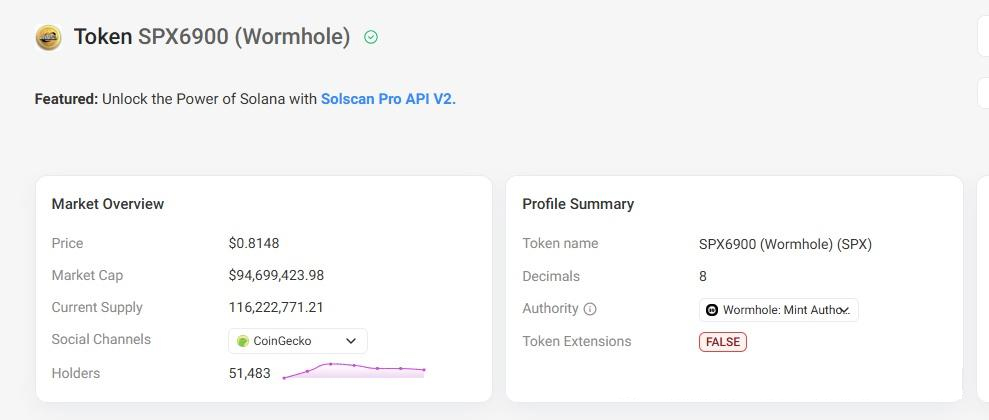Click the Authority info circle icon
The height and width of the screenshot is (420, 989).
[590, 309]
